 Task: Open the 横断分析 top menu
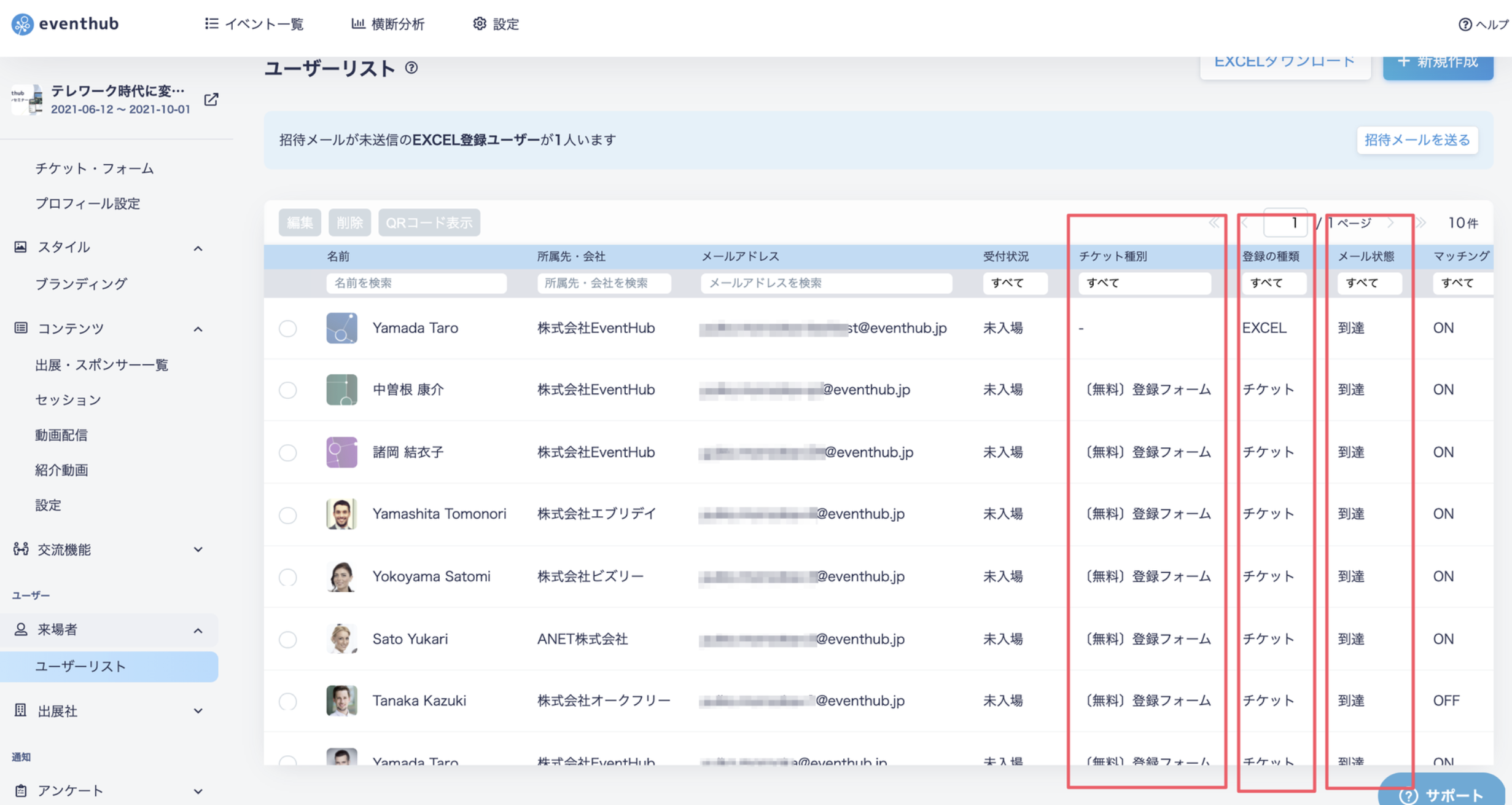click(388, 24)
